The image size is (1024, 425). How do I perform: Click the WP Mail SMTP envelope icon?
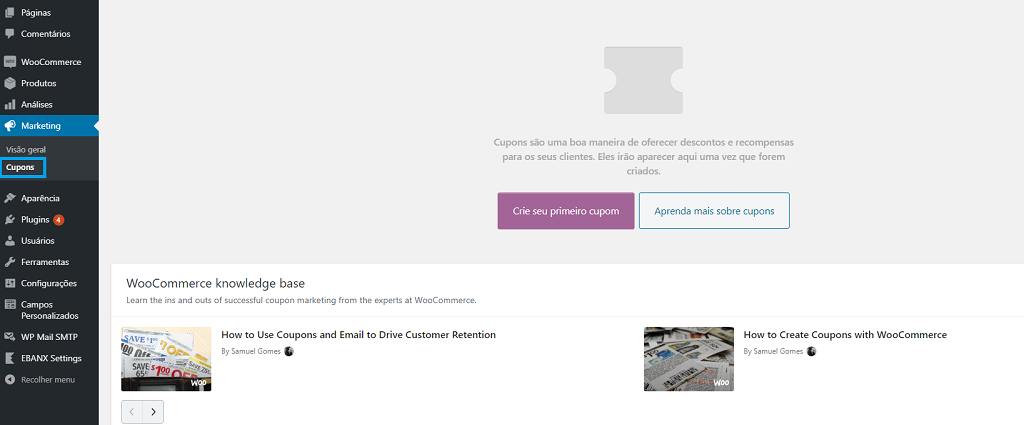pyautogui.click(x=10, y=337)
